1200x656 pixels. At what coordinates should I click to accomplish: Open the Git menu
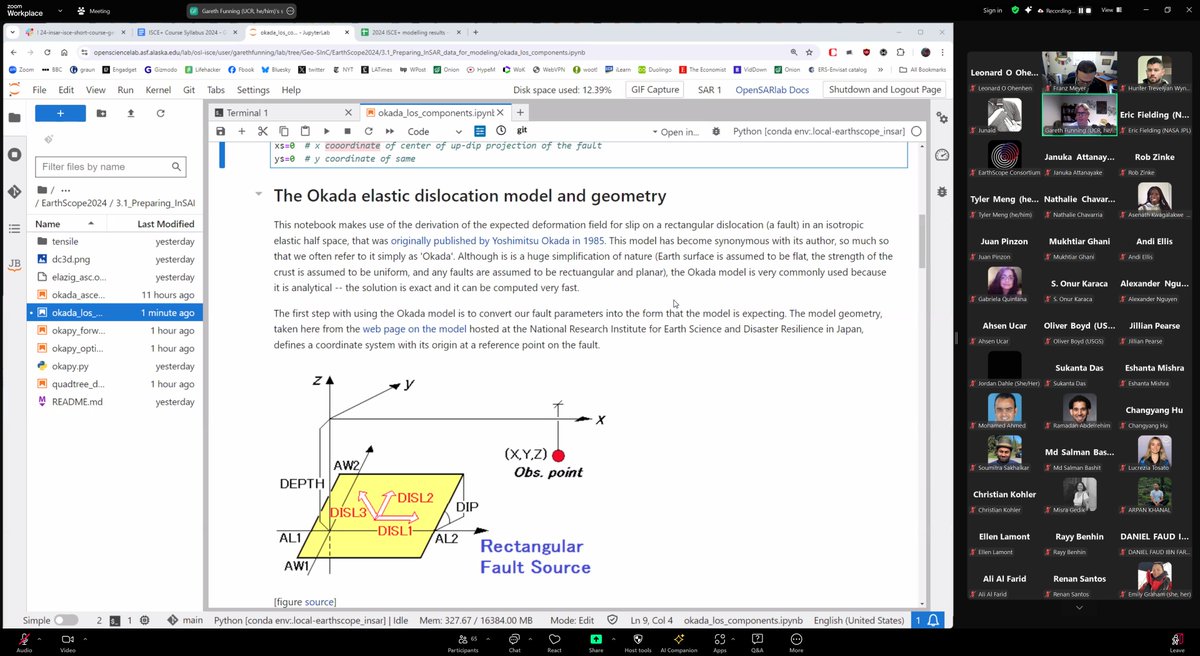coord(189,89)
